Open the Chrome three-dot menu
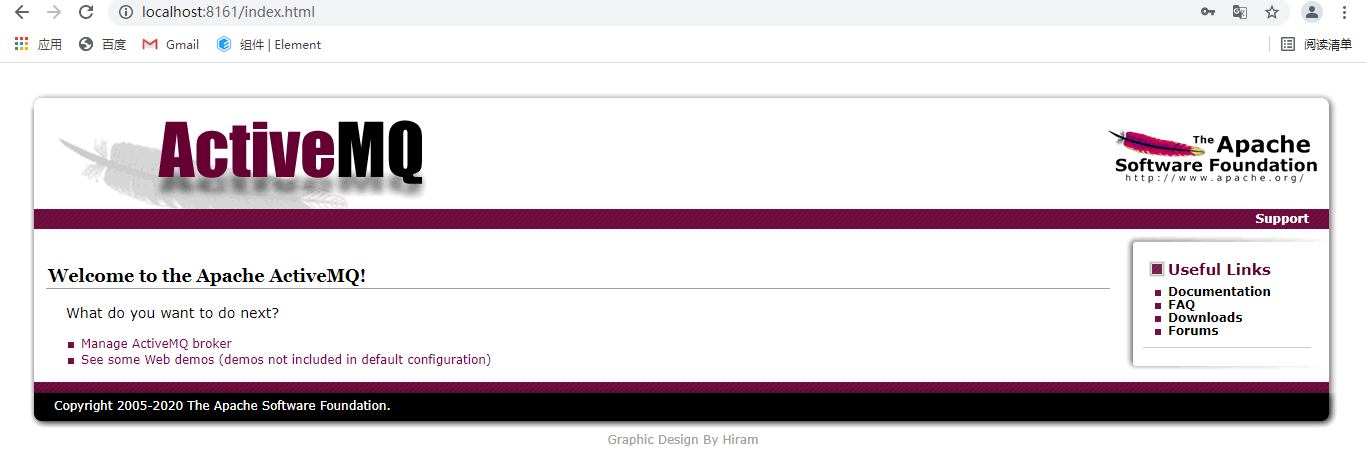 coord(1344,12)
